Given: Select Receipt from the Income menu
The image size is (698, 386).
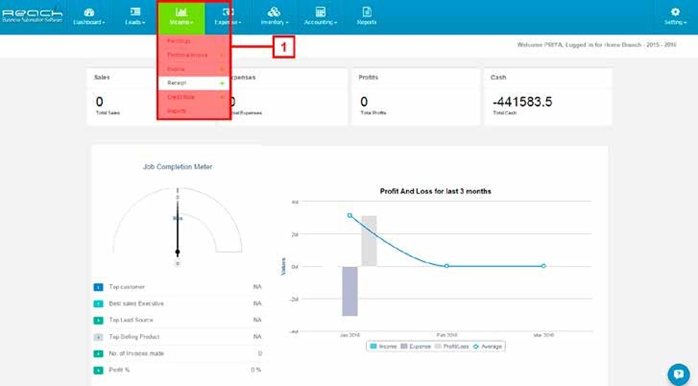Looking at the screenshot, I should [x=177, y=83].
